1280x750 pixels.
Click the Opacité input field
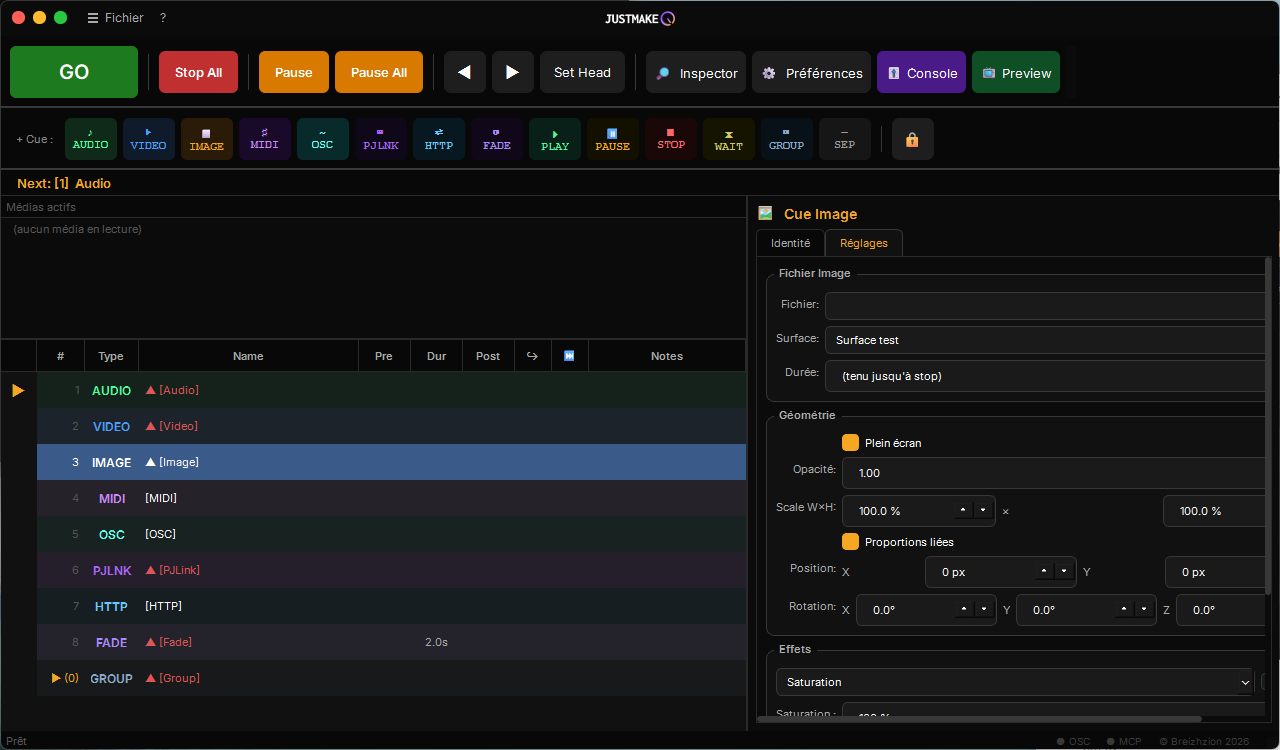[x=1056, y=472]
